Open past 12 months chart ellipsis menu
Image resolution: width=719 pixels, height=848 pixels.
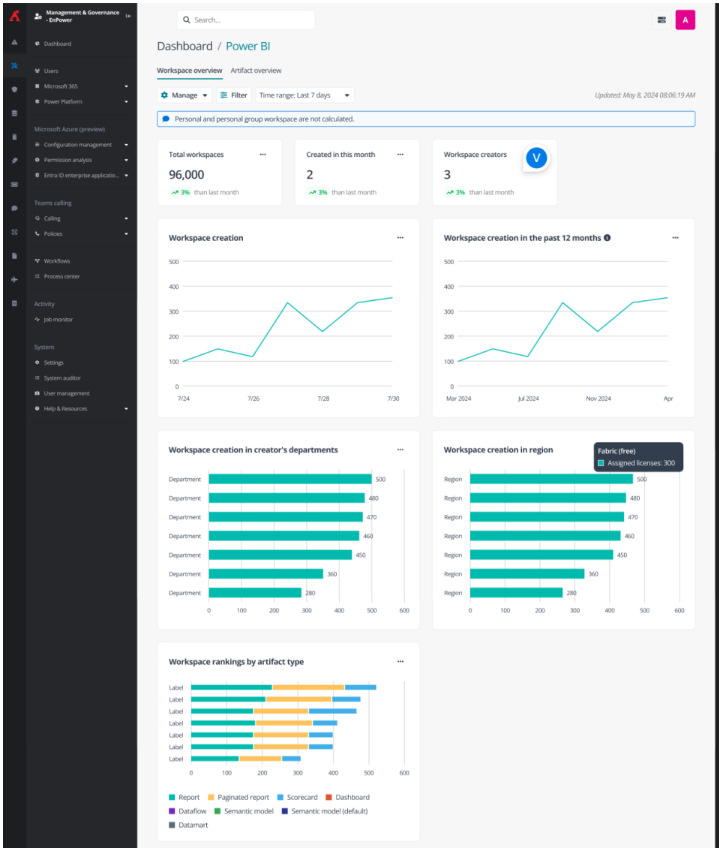pyautogui.click(x=675, y=237)
